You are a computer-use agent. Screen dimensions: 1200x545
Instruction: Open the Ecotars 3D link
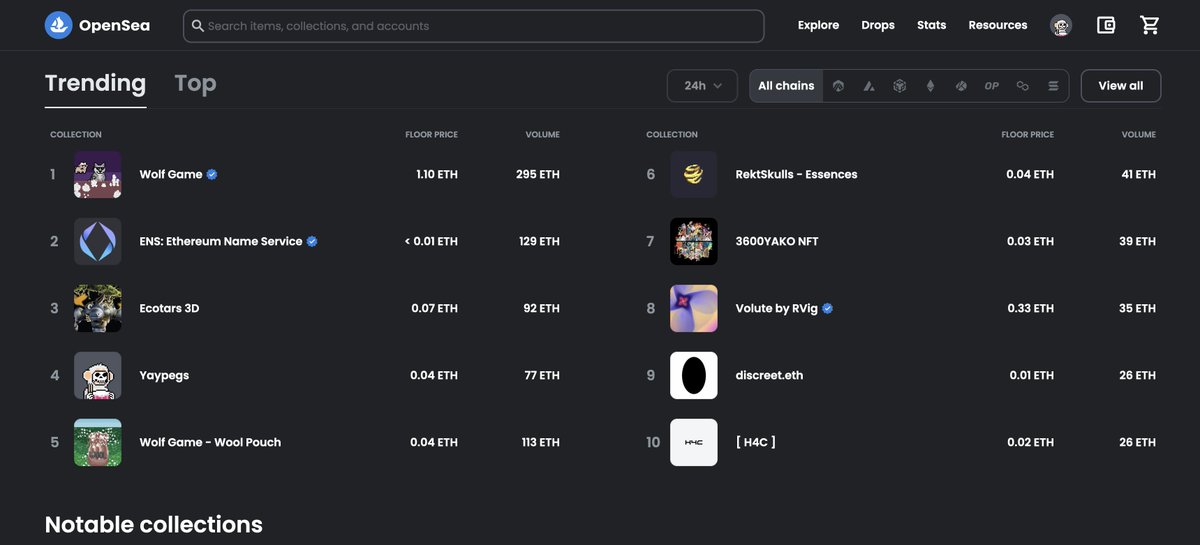[x=169, y=308]
